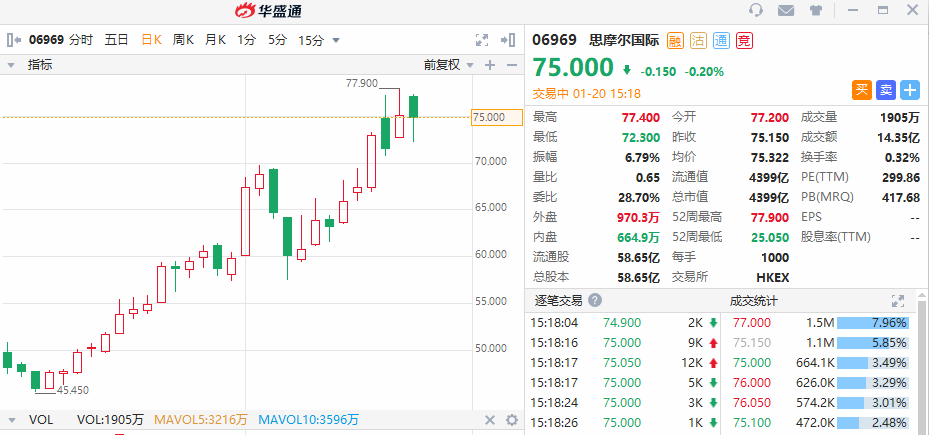Screen dimensions: 929x435
Task: Click the 融 margin badge
Action: coord(675,40)
